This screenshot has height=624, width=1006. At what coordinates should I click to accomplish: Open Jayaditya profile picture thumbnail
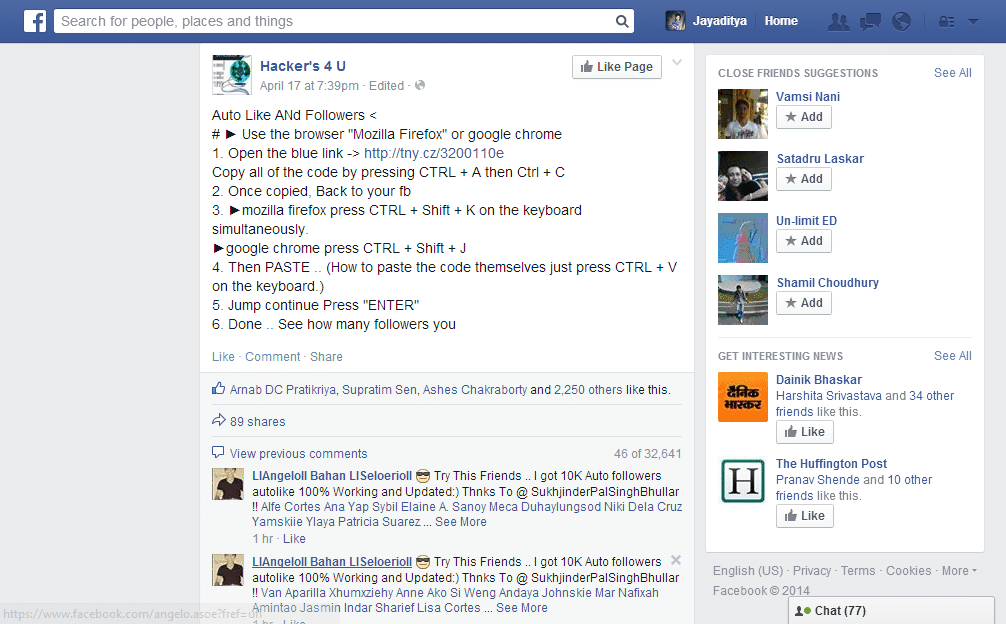point(675,21)
